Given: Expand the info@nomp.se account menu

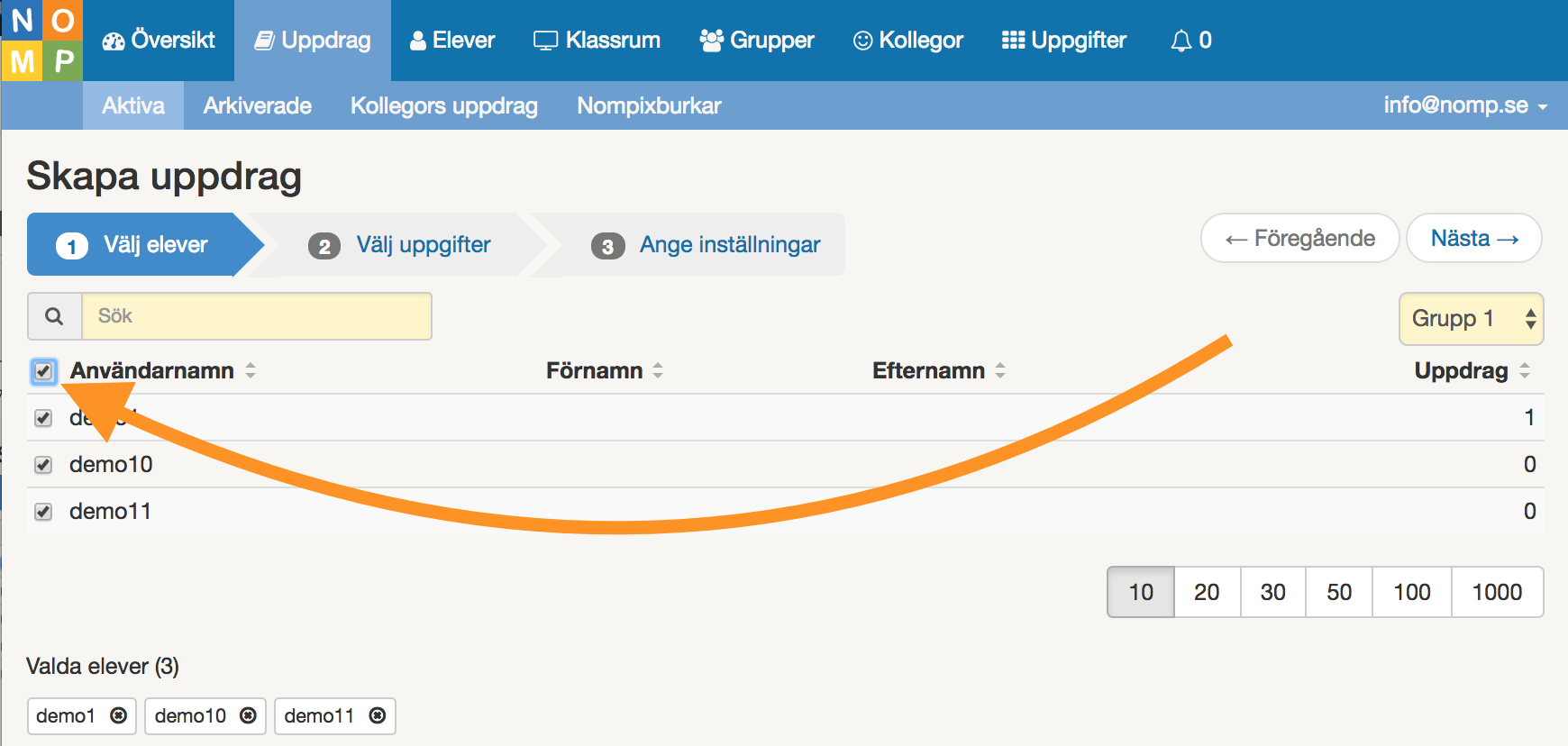Looking at the screenshot, I should [1464, 105].
